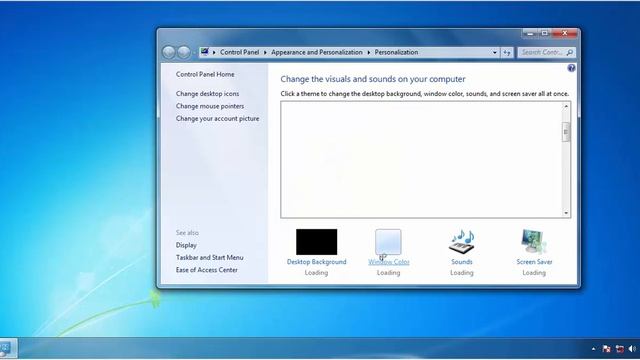Open the Action Center flag tray icon
Screen dimensions: 640x360
click(x=607, y=349)
